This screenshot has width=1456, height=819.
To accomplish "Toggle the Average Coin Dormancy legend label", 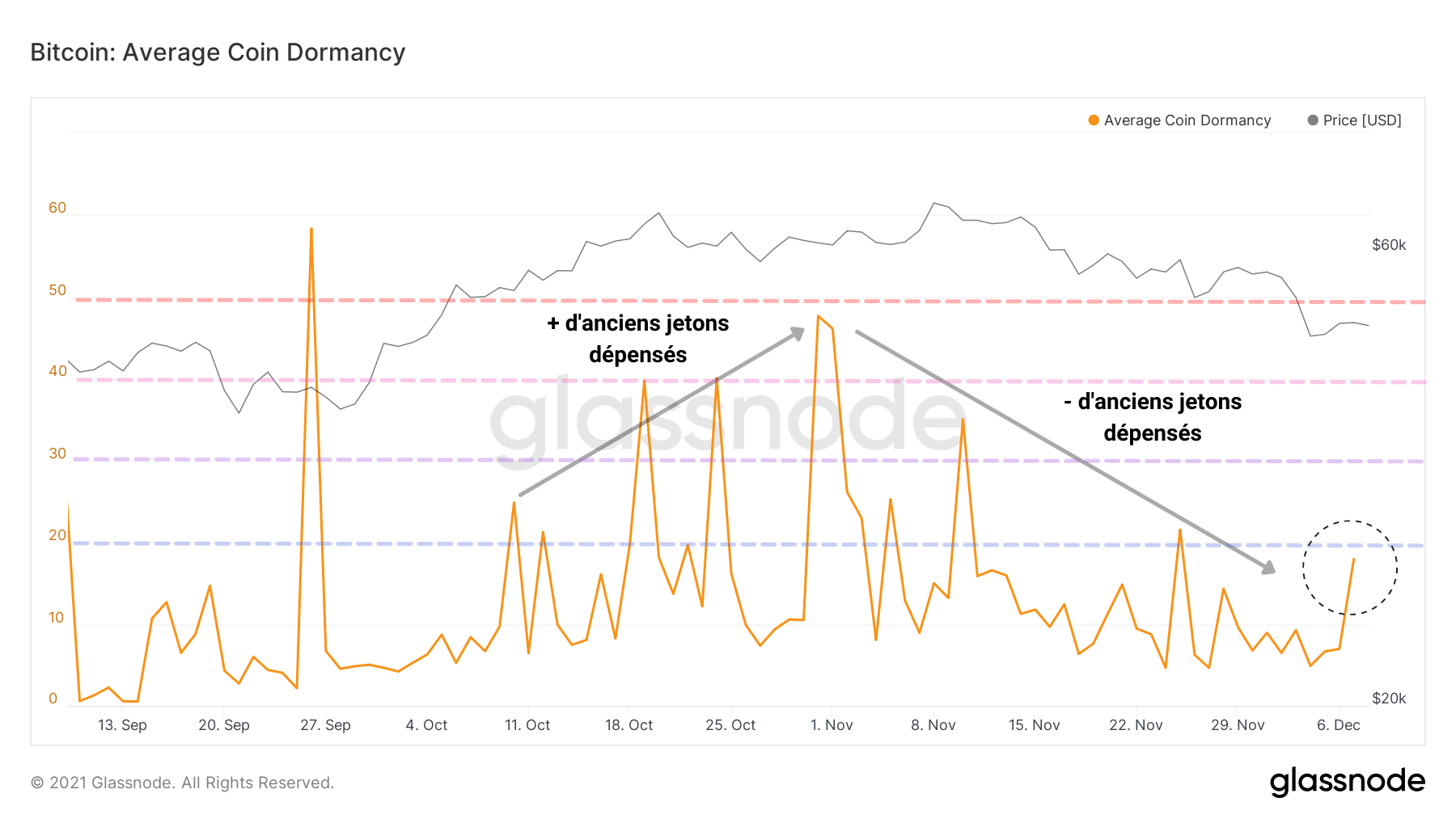I will point(1187,120).
